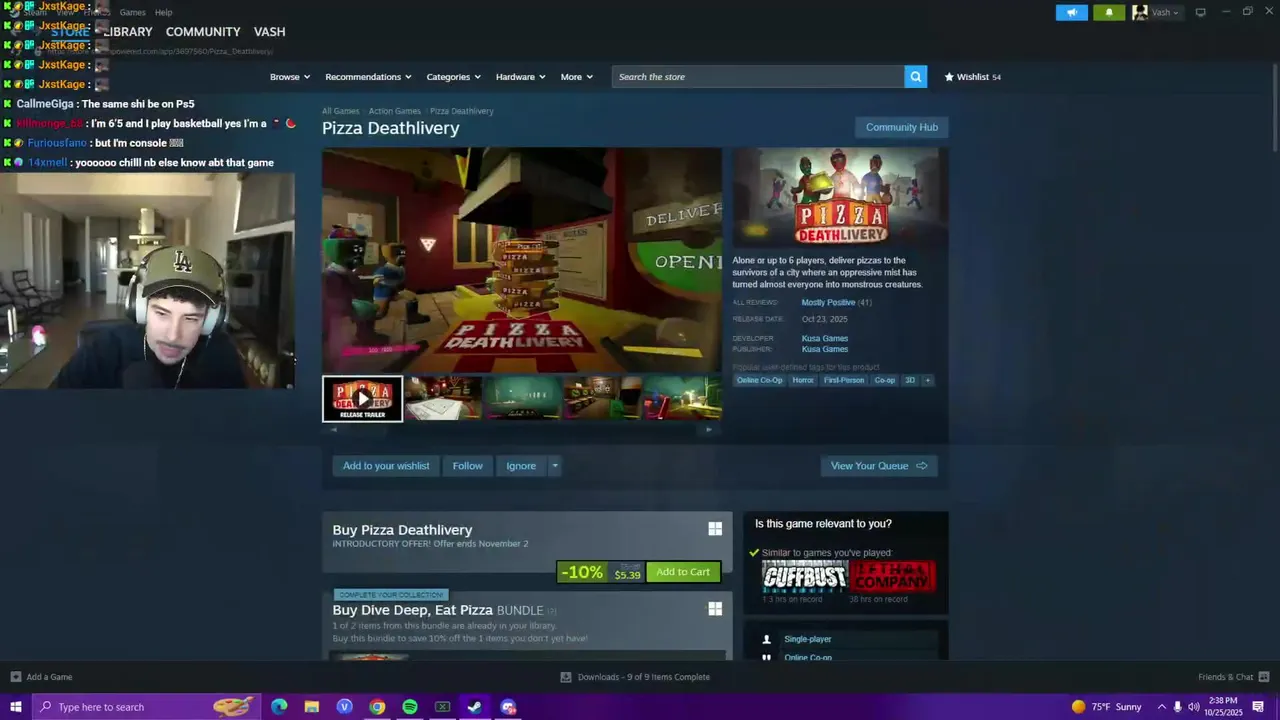Go to the VASH profile tab
Screen dimensions: 1280x720
coord(270,32)
